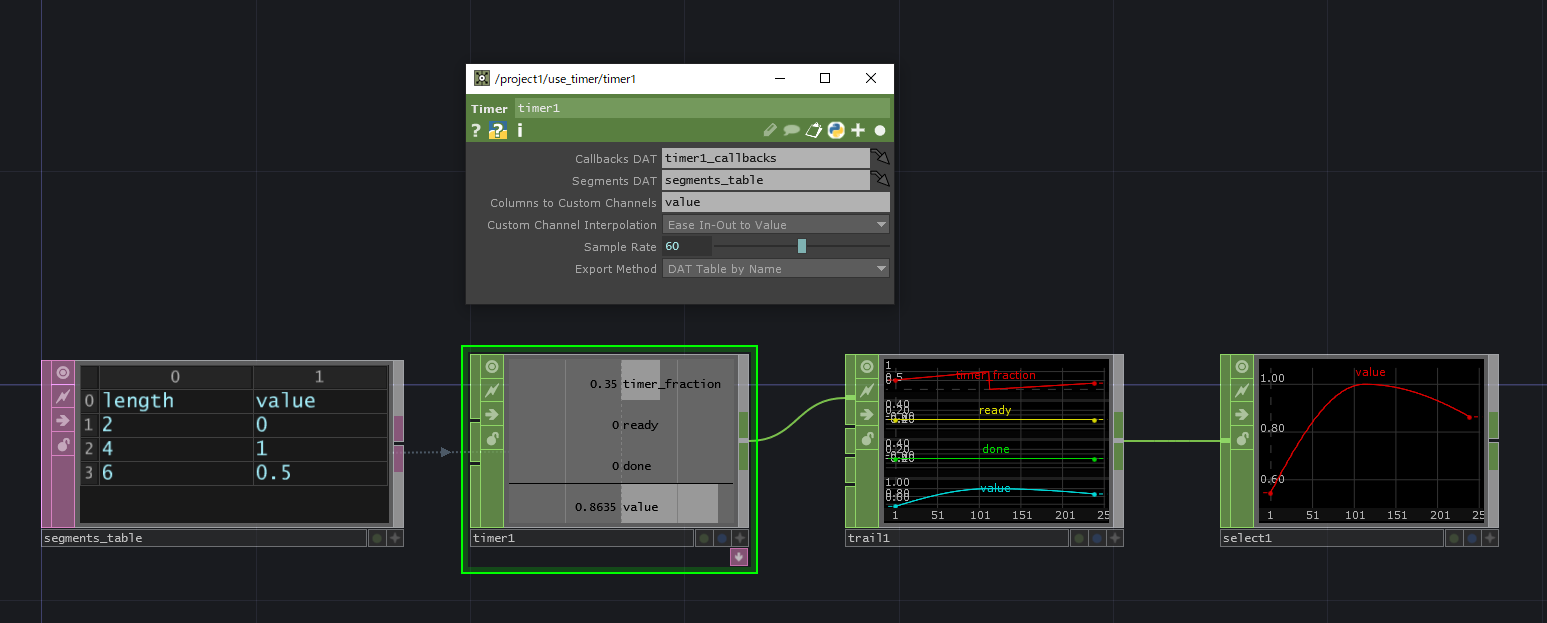This screenshot has width=1547, height=623.
Task: Open Python help icon in parameter dialog
Action: [x=498, y=130]
